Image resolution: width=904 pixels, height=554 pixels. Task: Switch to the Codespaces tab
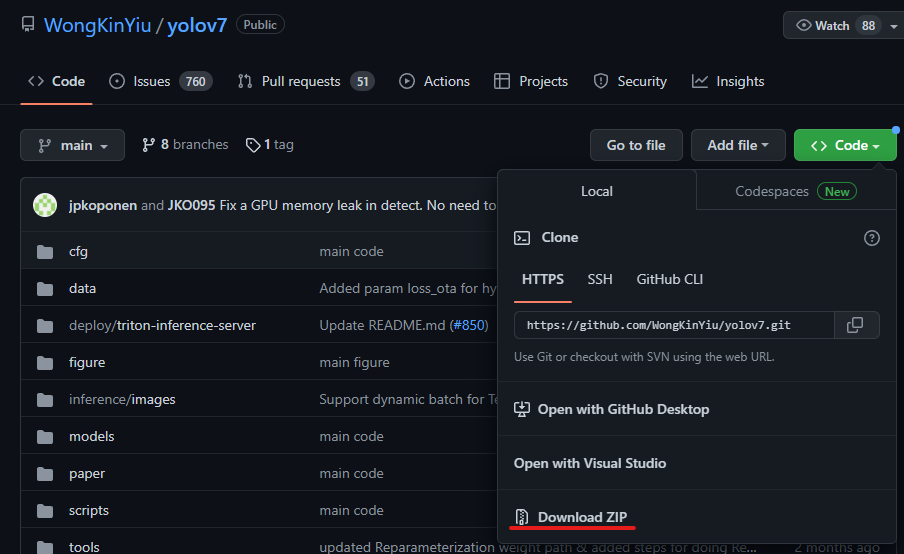pyautogui.click(x=796, y=191)
